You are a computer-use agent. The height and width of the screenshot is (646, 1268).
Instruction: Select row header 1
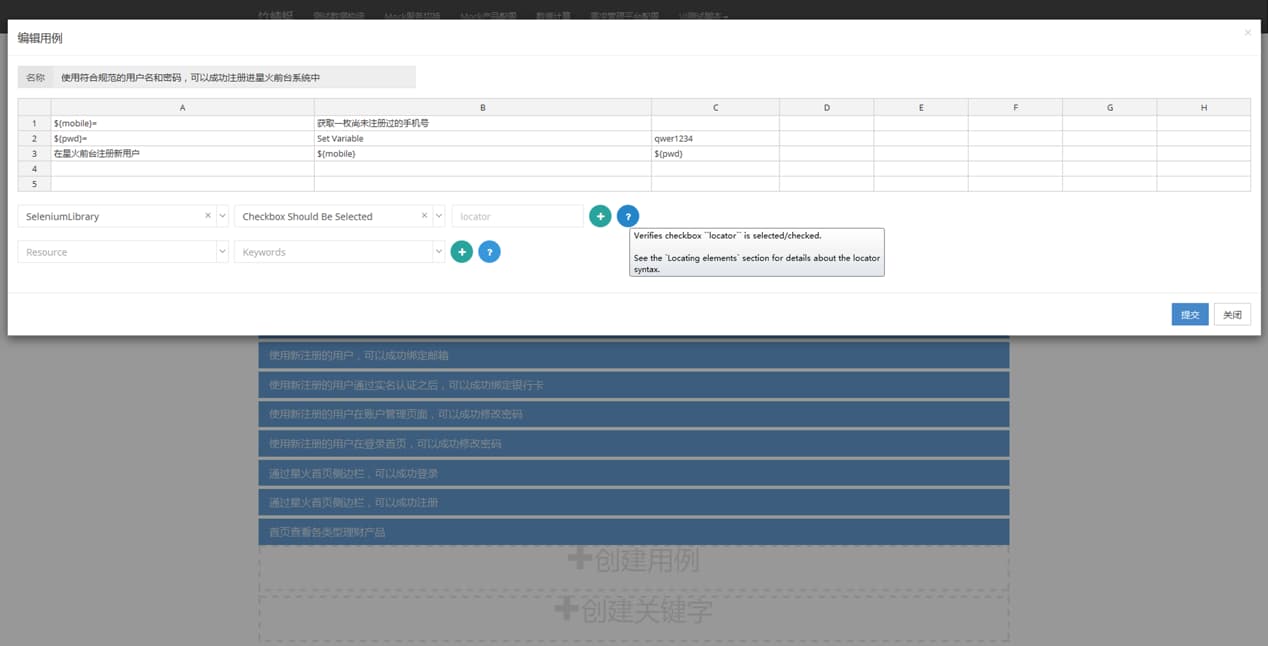pos(34,123)
